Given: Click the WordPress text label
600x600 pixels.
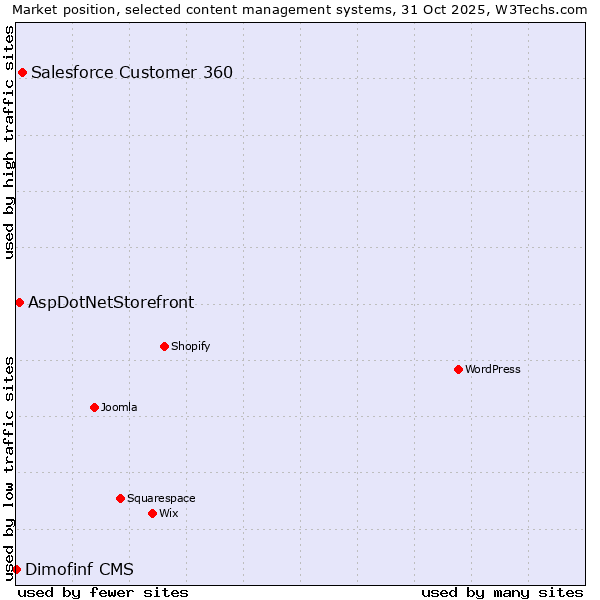Looking at the screenshot, I should (492, 369).
